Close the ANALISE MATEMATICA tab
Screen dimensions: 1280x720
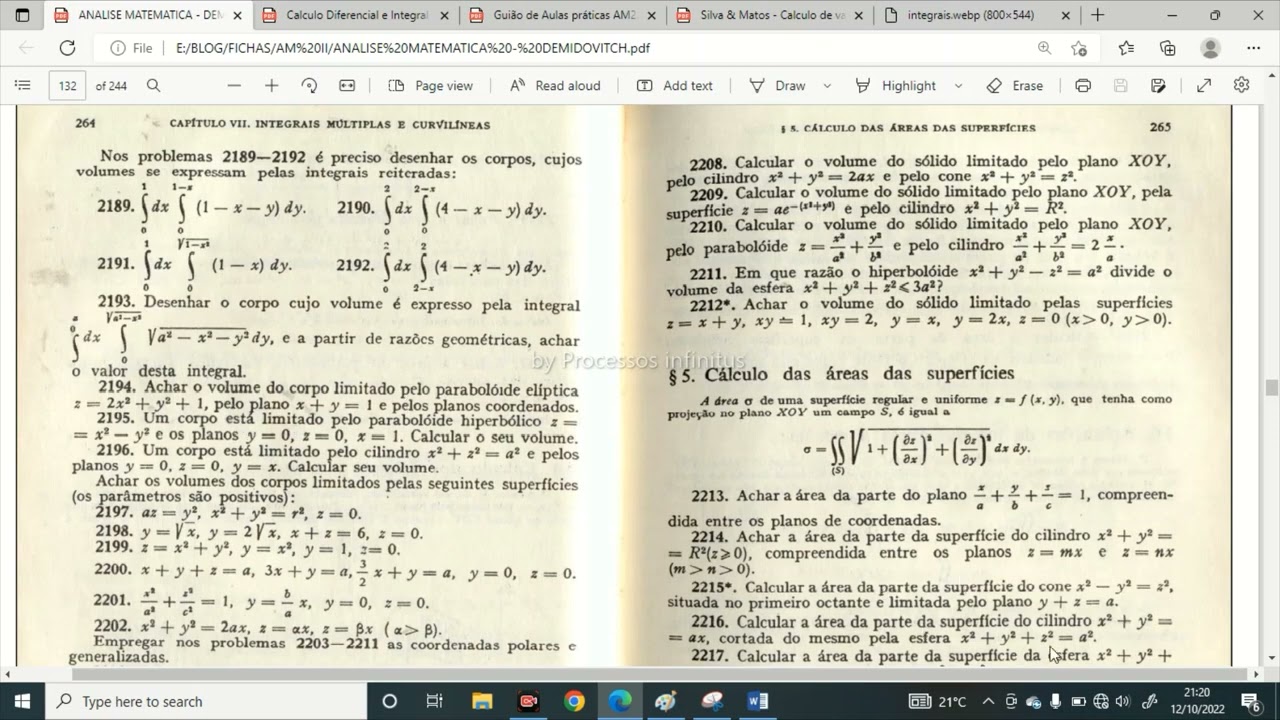[x=237, y=16]
